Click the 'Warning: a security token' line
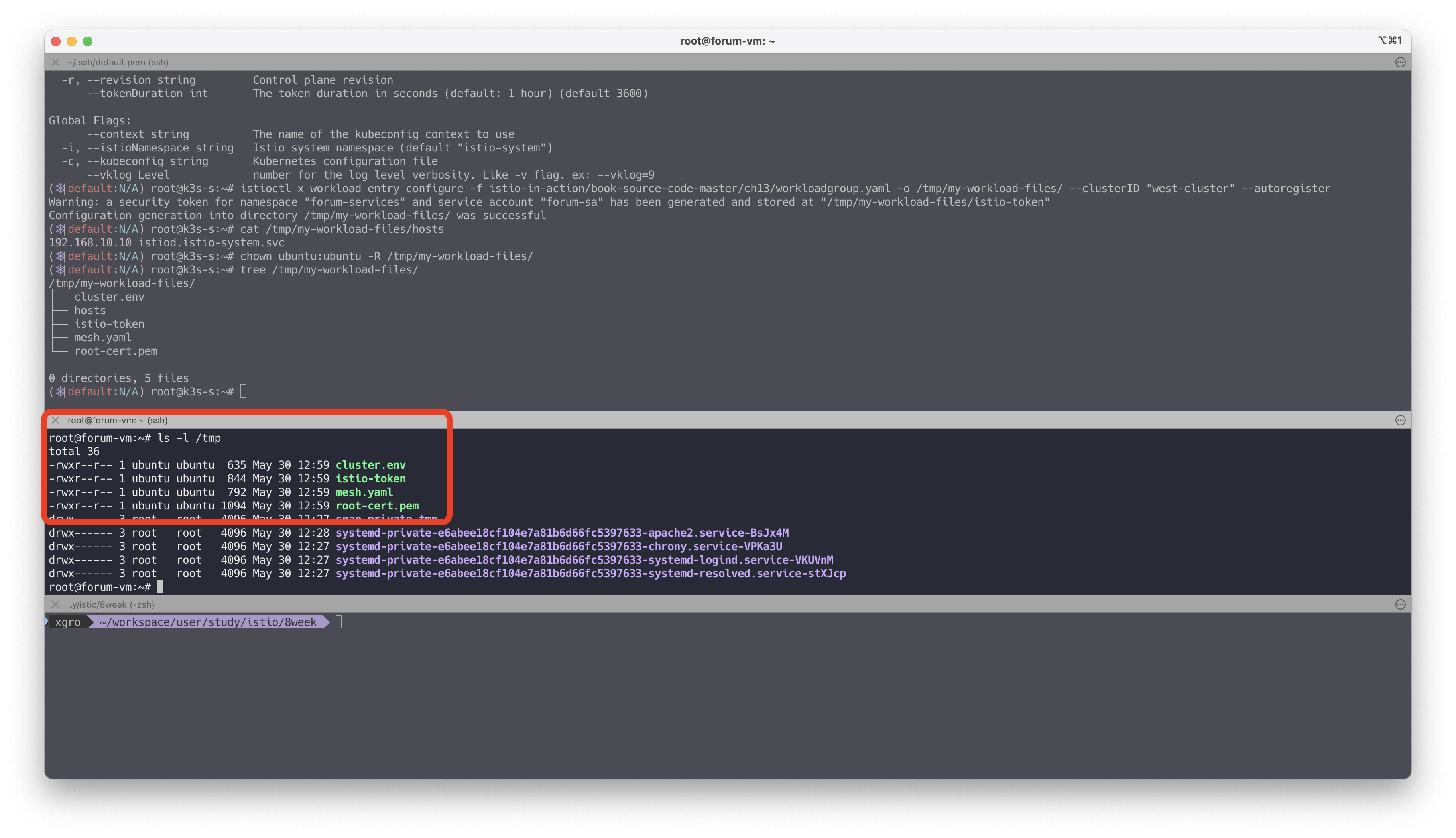 549,202
